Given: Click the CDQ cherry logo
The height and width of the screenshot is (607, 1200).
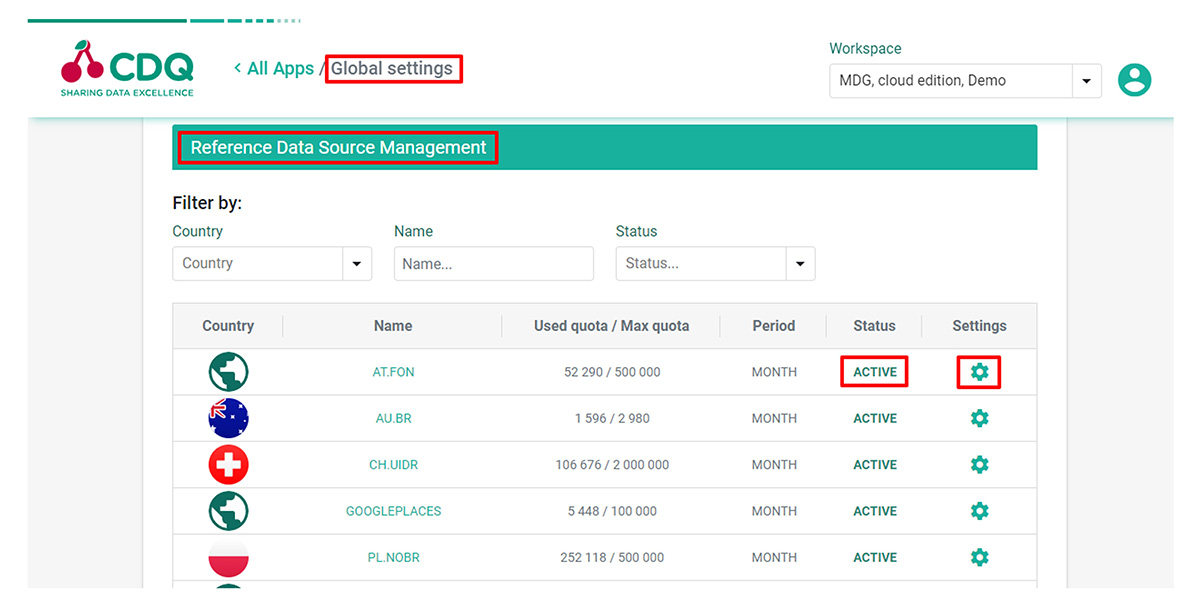Looking at the screenshot, I should (x=127, y=68).
